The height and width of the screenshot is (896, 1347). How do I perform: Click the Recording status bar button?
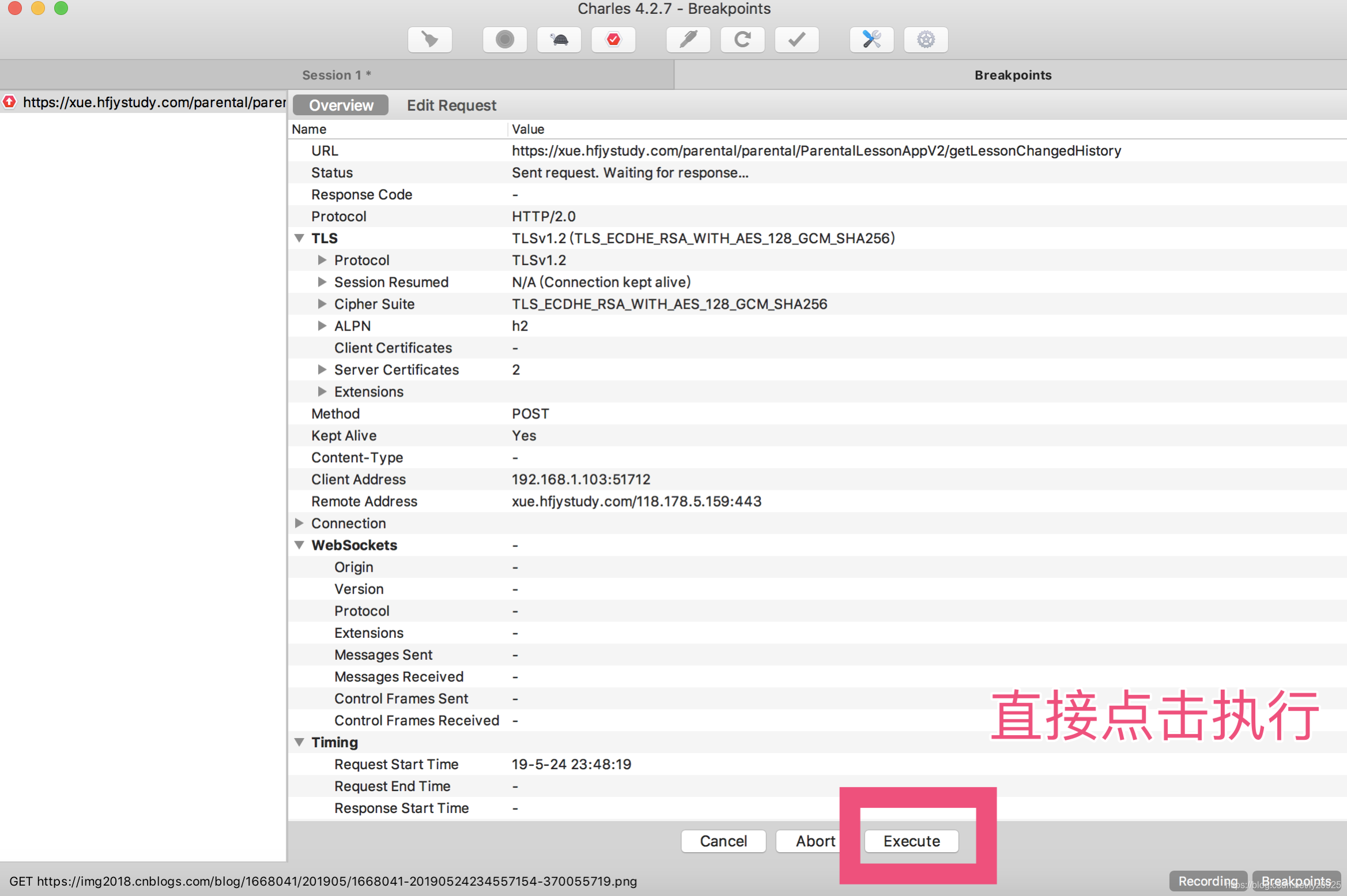pos(1208,881)
